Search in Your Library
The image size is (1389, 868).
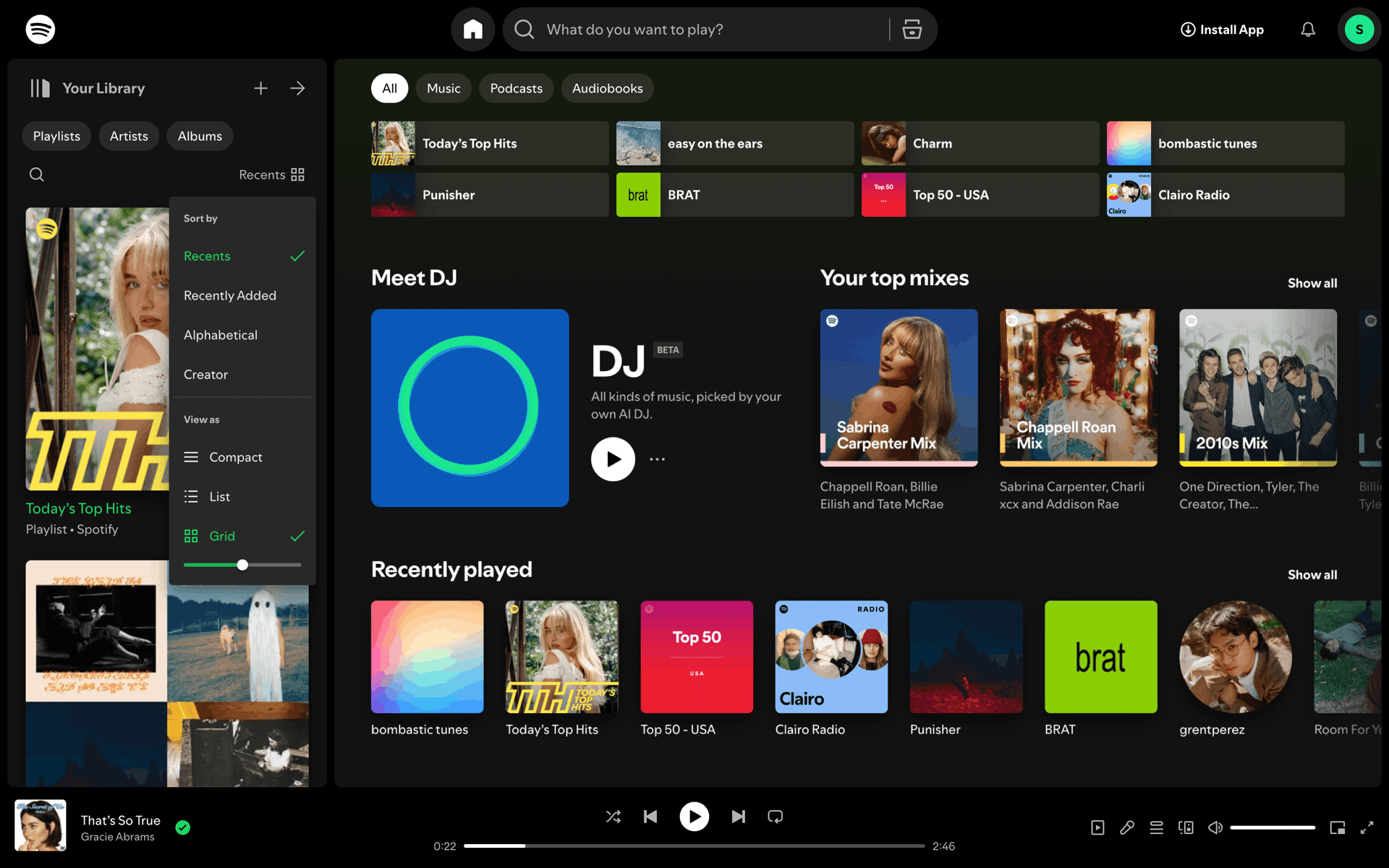point(37,174)
